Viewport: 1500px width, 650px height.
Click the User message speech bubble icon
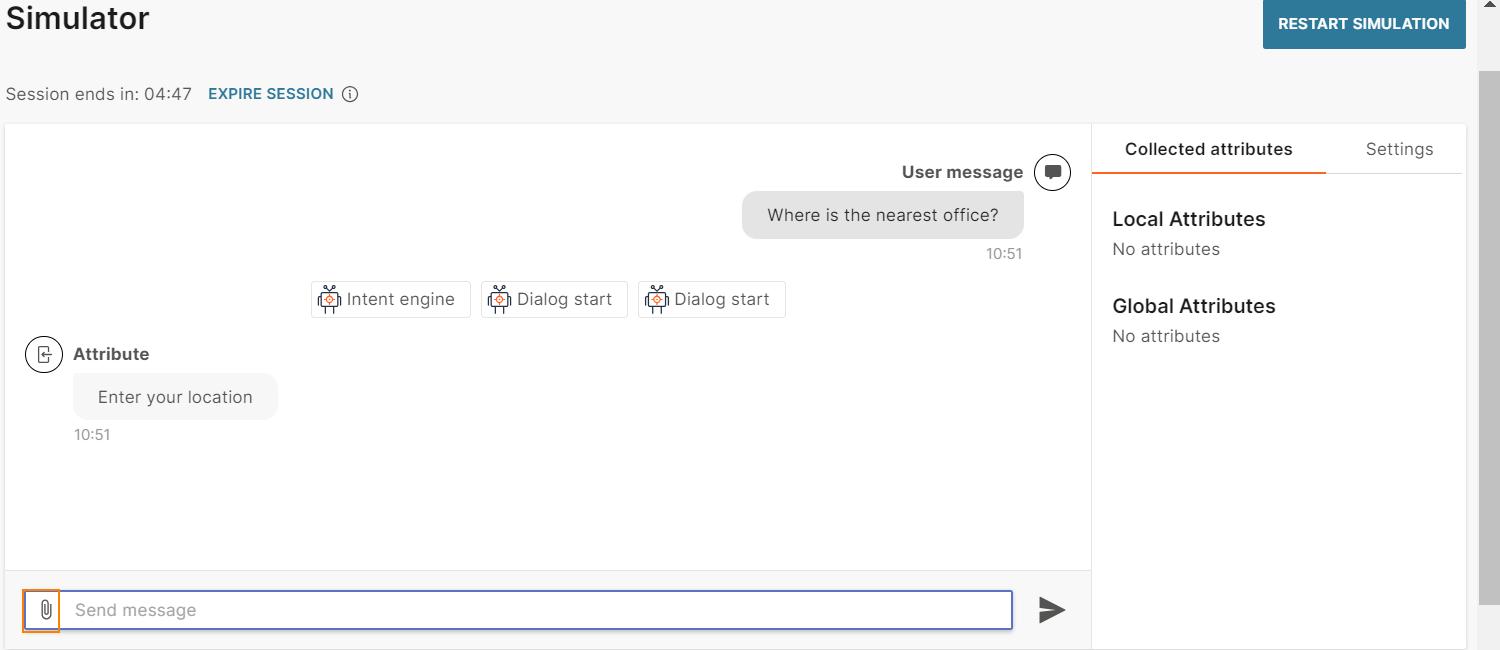pyautogui.click(x=1052, y=172)
